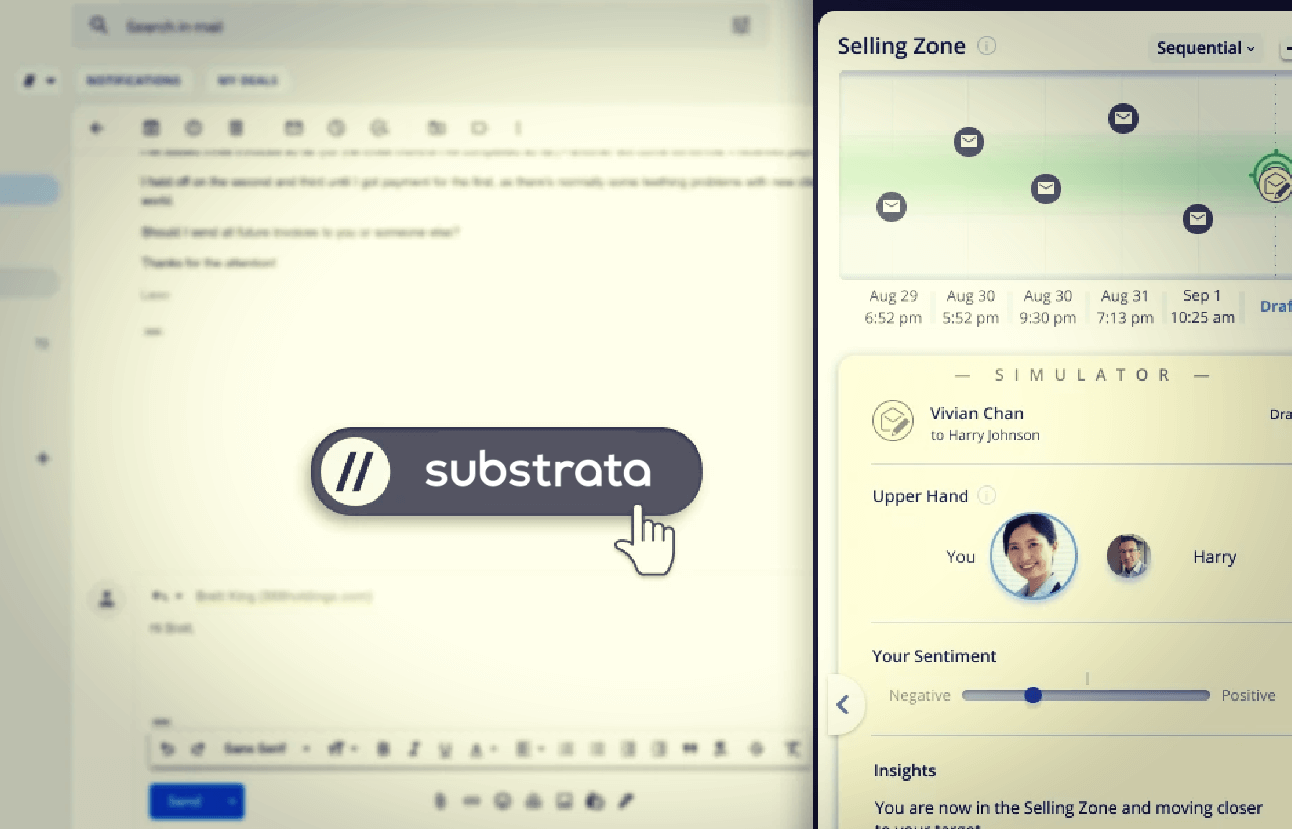Viewport: 1292px width, 829px height.
Task: Go back to the inbox with the arrow
Action: (x=97, y=128)
